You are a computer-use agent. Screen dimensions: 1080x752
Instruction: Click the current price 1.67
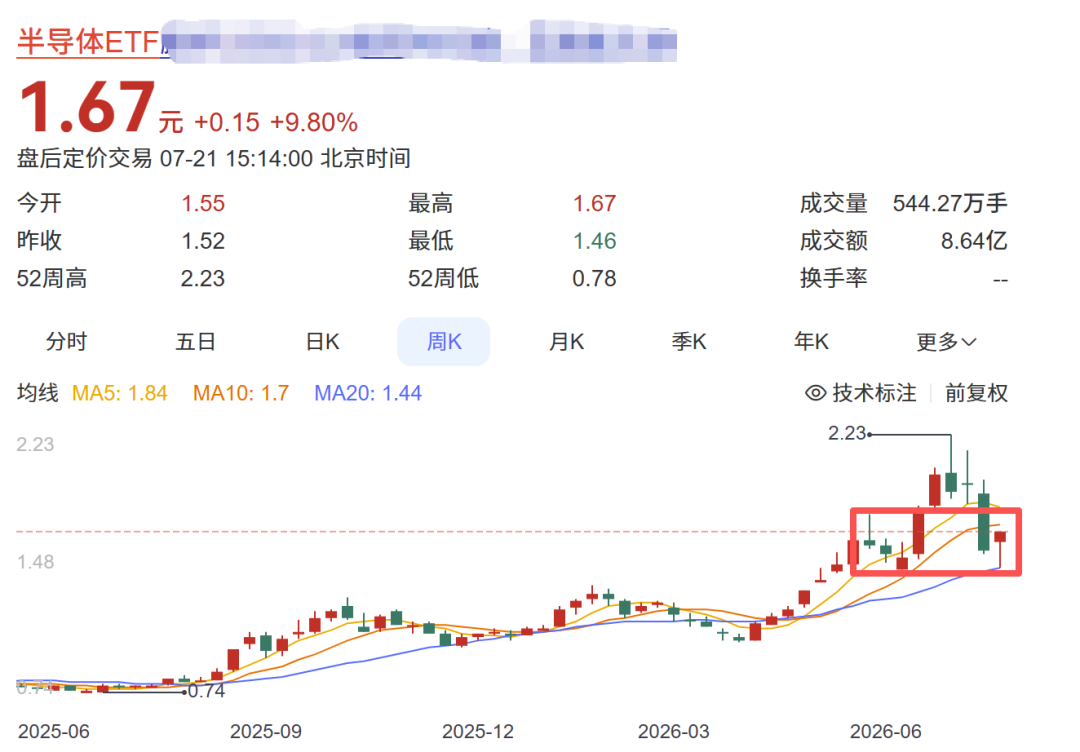[87, 107]
